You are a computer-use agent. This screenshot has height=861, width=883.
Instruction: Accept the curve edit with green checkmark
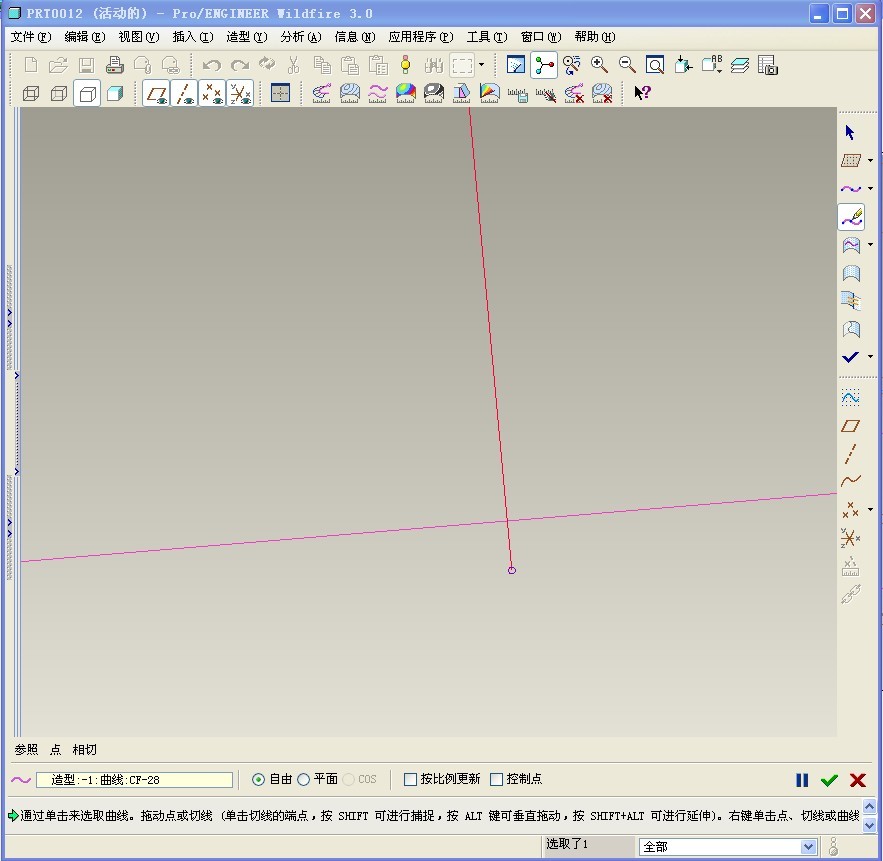[x=829, y=780]
